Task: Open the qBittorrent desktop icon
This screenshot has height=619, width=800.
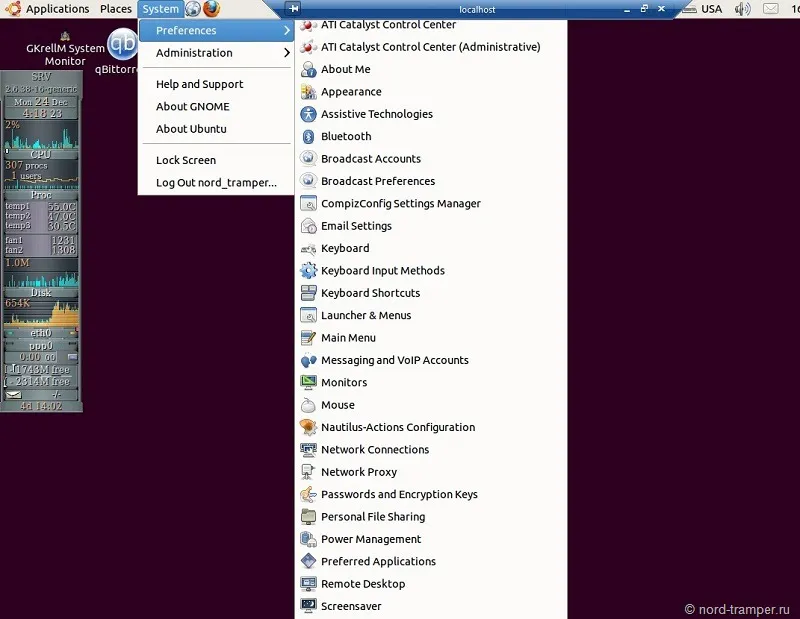Action: [x=121, y=45]
